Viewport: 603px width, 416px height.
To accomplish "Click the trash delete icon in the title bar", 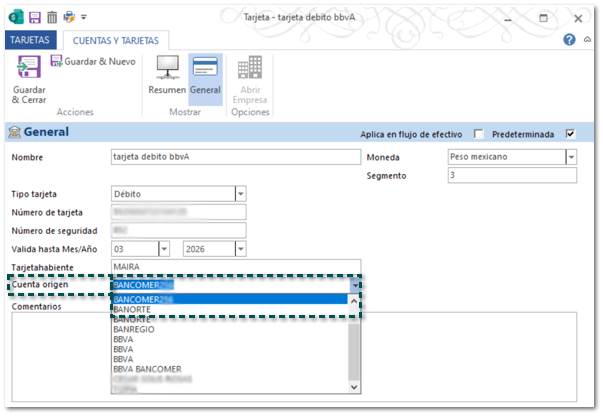I will pyautogui.click(x=51, y=17).
